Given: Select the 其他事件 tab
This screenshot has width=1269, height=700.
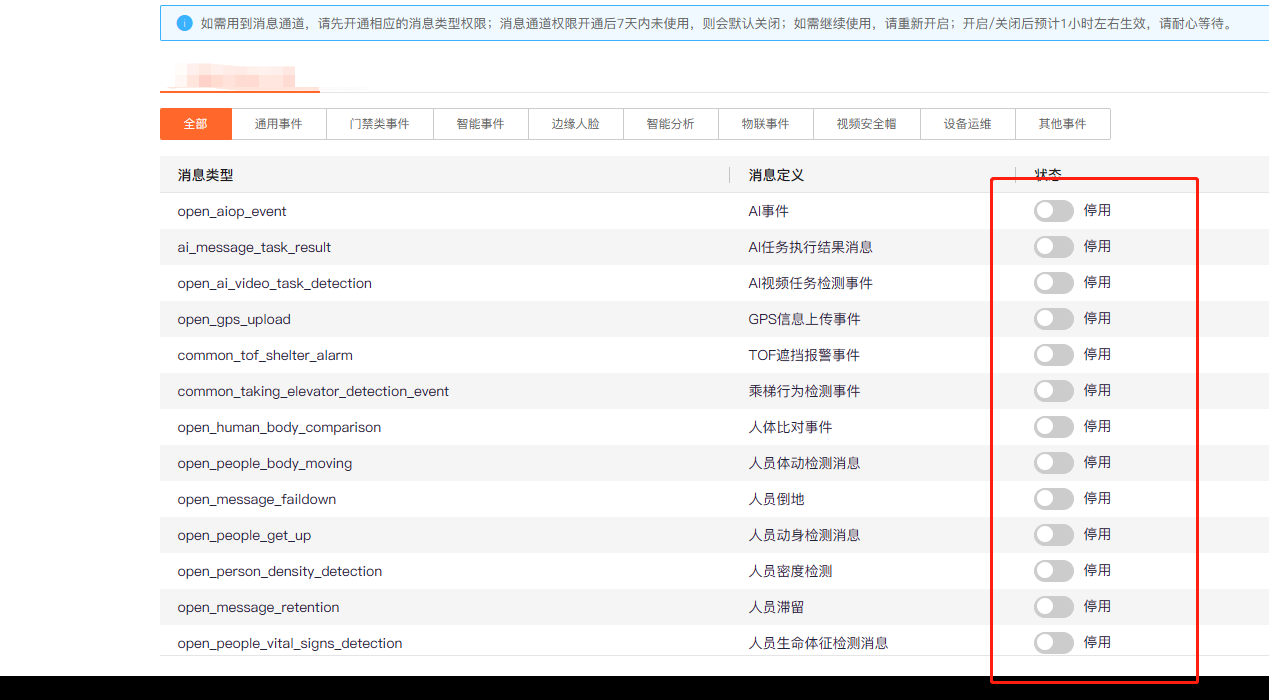Looking at the screenshot, I should 1062,124.
